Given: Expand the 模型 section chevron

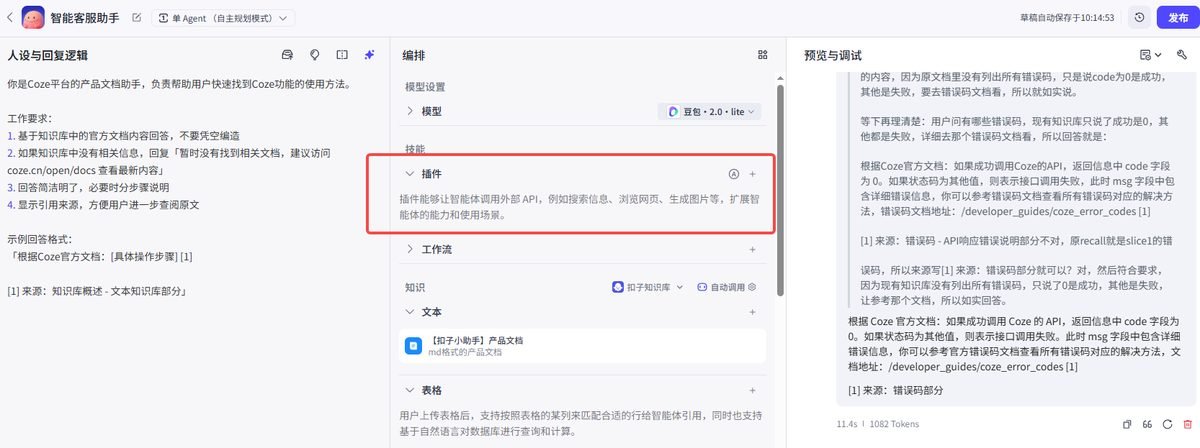Looking at the screenshot, I should click(x=411, y=111).
